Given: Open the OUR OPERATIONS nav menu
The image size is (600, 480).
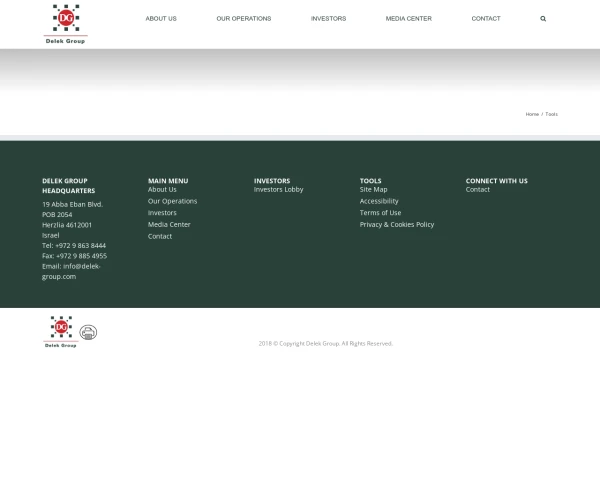Looking at the screenshot, I should click(x=244, y=19).
